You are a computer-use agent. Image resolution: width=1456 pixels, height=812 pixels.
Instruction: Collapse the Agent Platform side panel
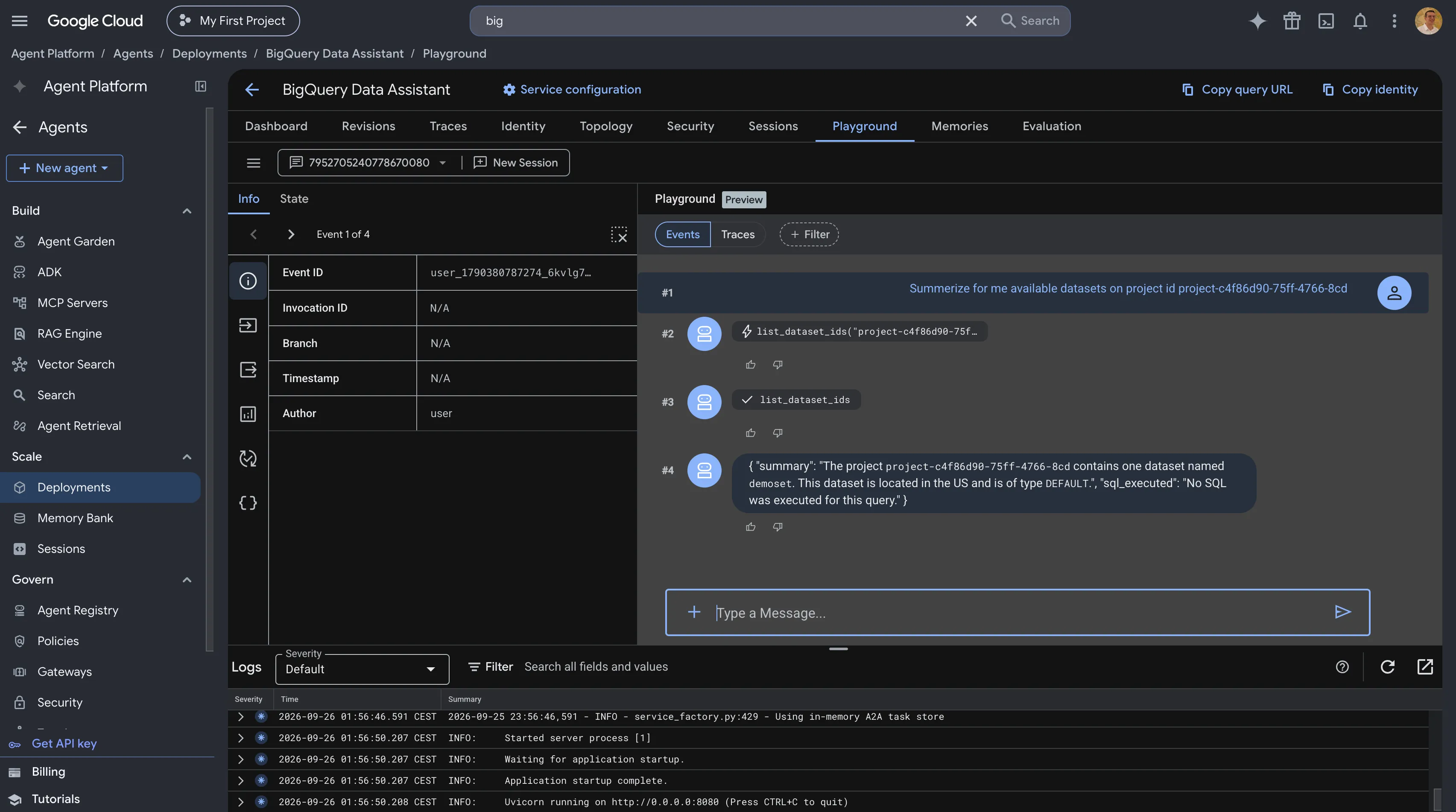tap(200, 86)
